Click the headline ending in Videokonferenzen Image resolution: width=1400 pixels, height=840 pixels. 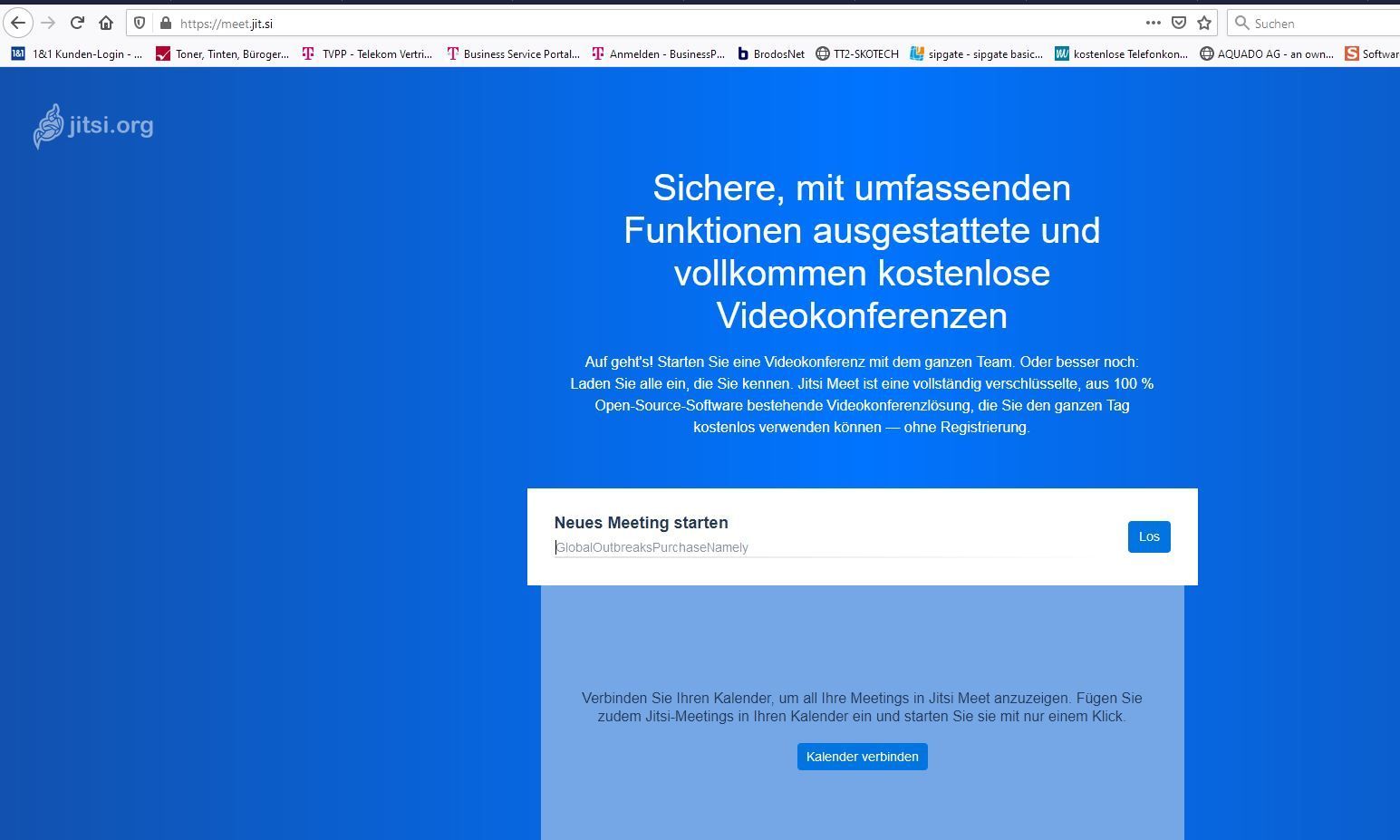tap(862, 252)
